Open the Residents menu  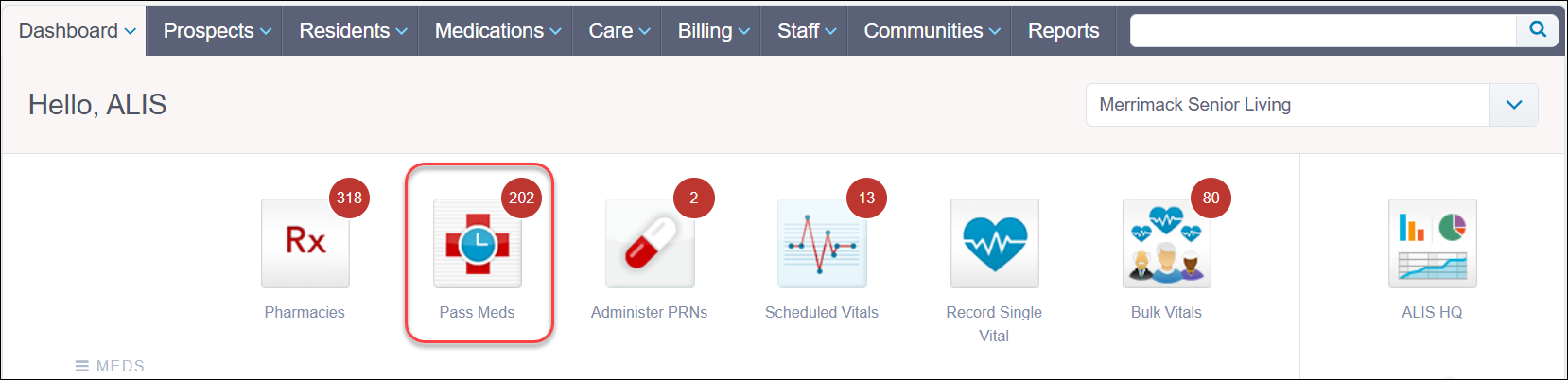(x=352, y=31)
